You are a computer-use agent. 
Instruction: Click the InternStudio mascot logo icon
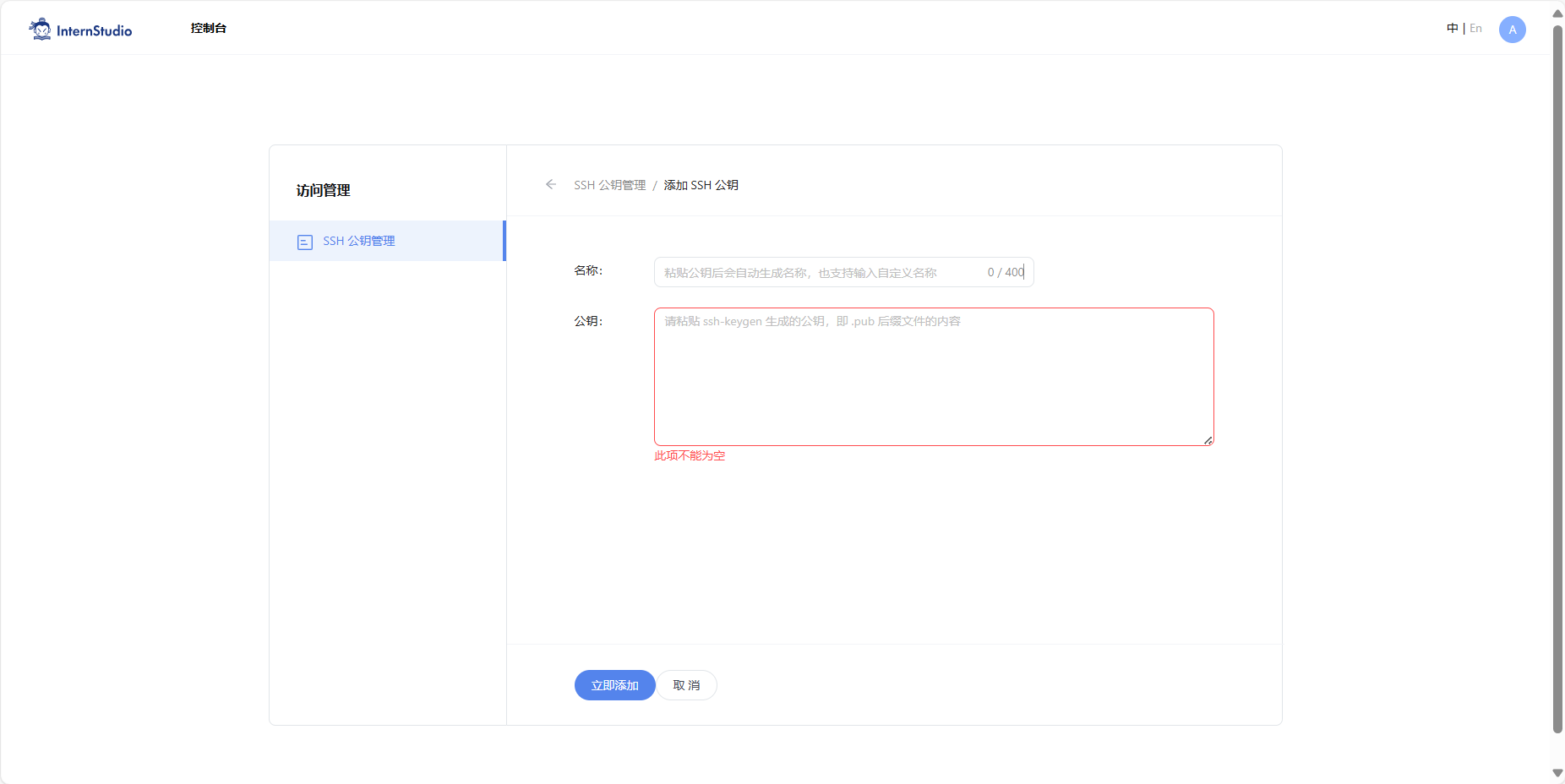click(x=40, y=30)
